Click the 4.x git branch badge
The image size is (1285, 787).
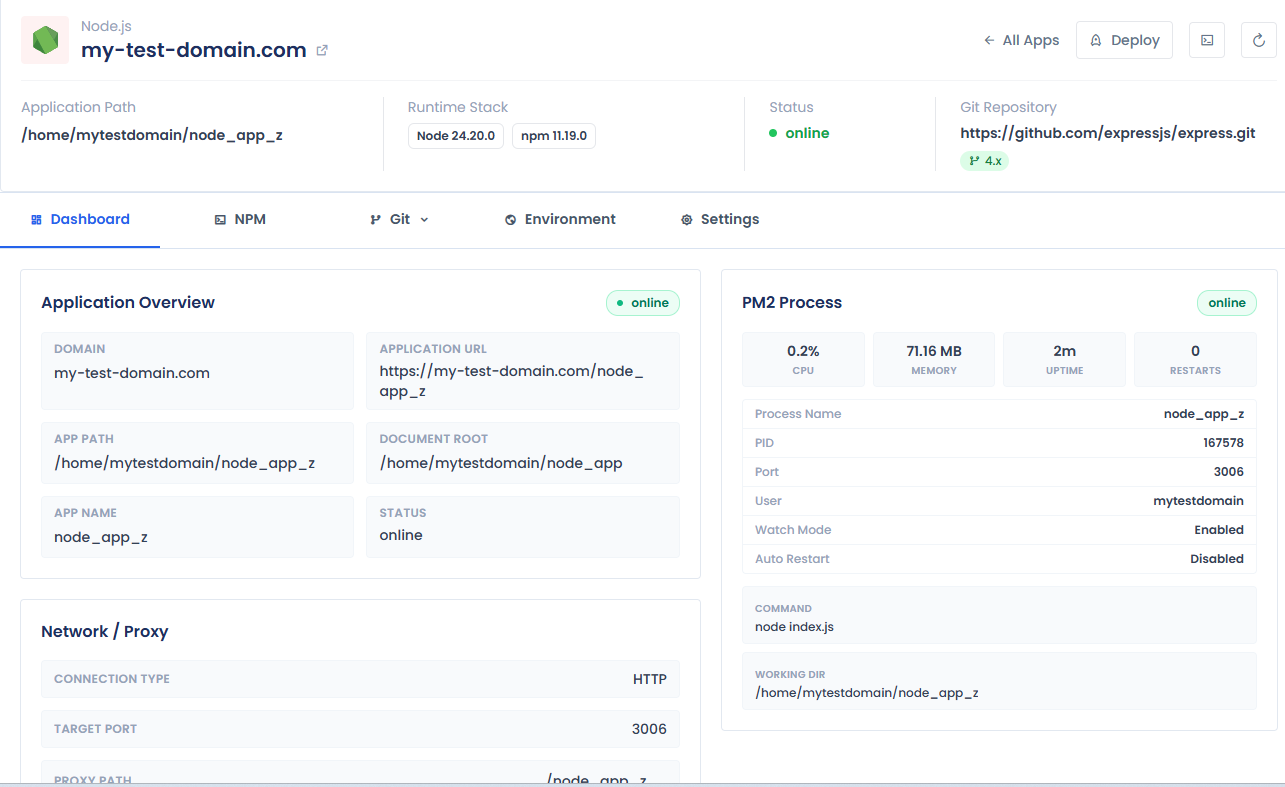point(984,160)
